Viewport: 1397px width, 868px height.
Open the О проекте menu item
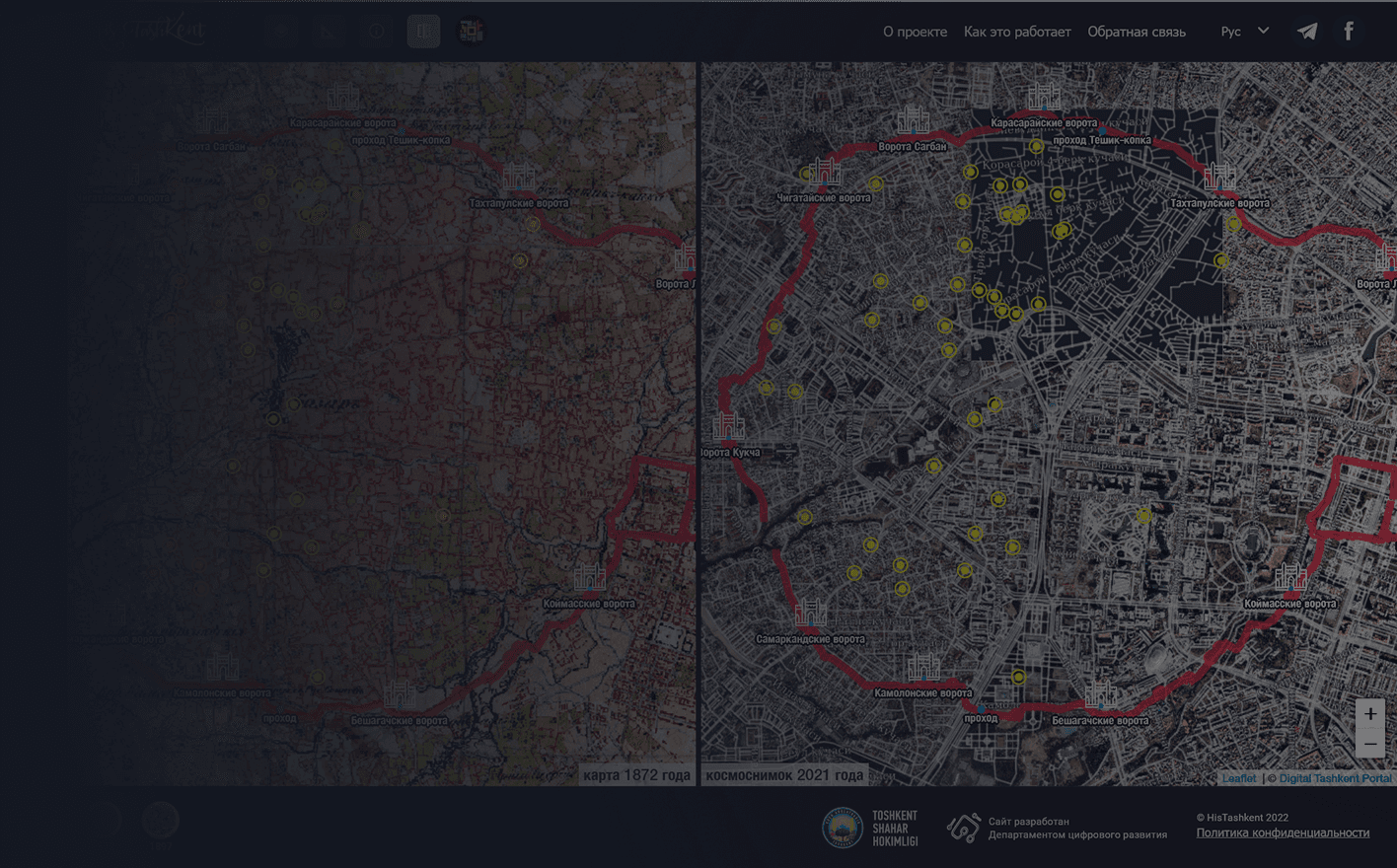[915, 32]
